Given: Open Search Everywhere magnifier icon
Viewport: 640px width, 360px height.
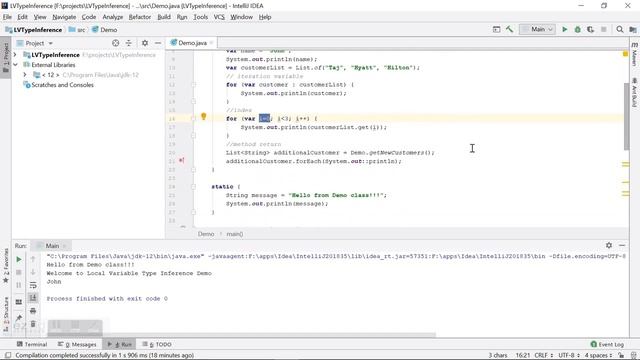Looking at the screenshot, I should pyautogui.click(x=620, y=29).
